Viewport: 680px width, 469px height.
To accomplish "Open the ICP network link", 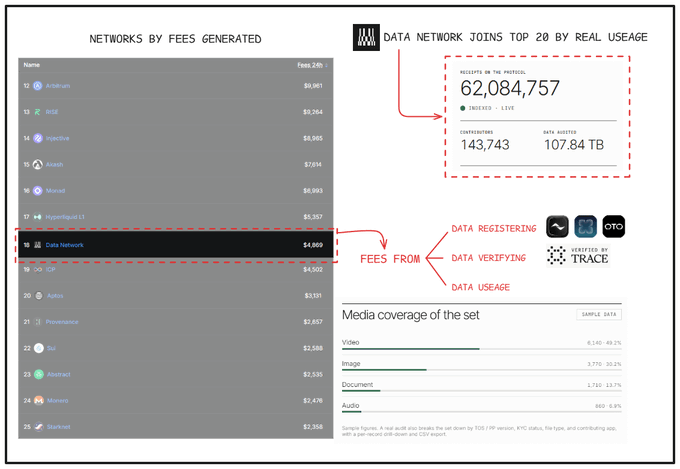I will [51, 269].
